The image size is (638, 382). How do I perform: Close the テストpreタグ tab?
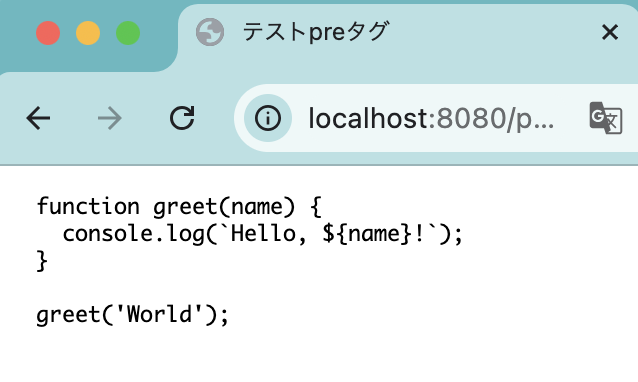coord(610,32)
